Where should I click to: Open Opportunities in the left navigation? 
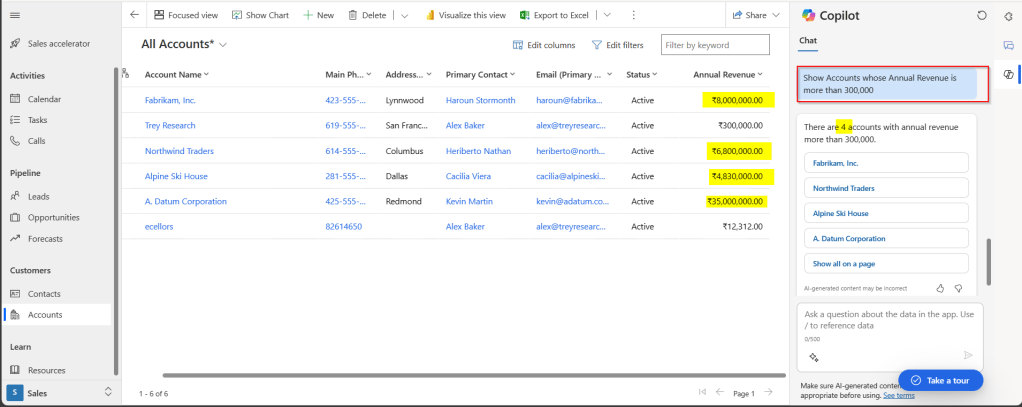(x=52, y=217)
